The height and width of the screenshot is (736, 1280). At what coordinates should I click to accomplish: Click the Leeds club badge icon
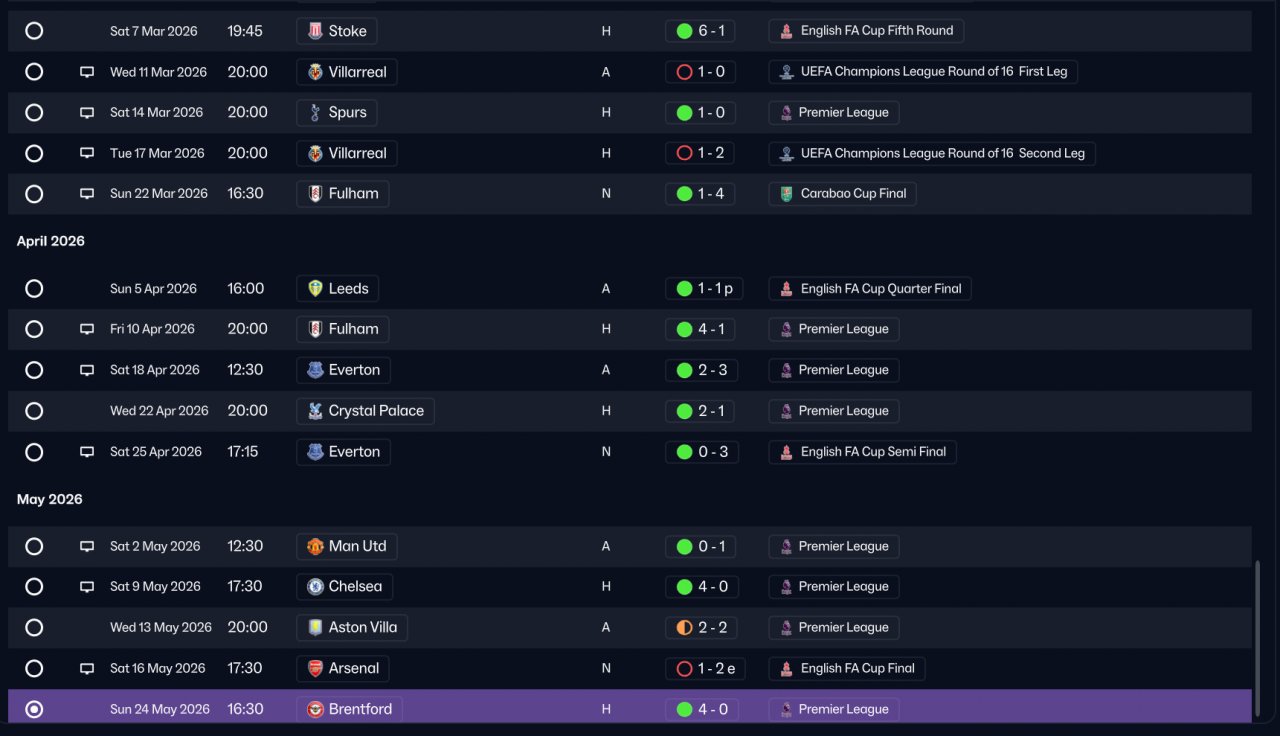coord(315,289)
